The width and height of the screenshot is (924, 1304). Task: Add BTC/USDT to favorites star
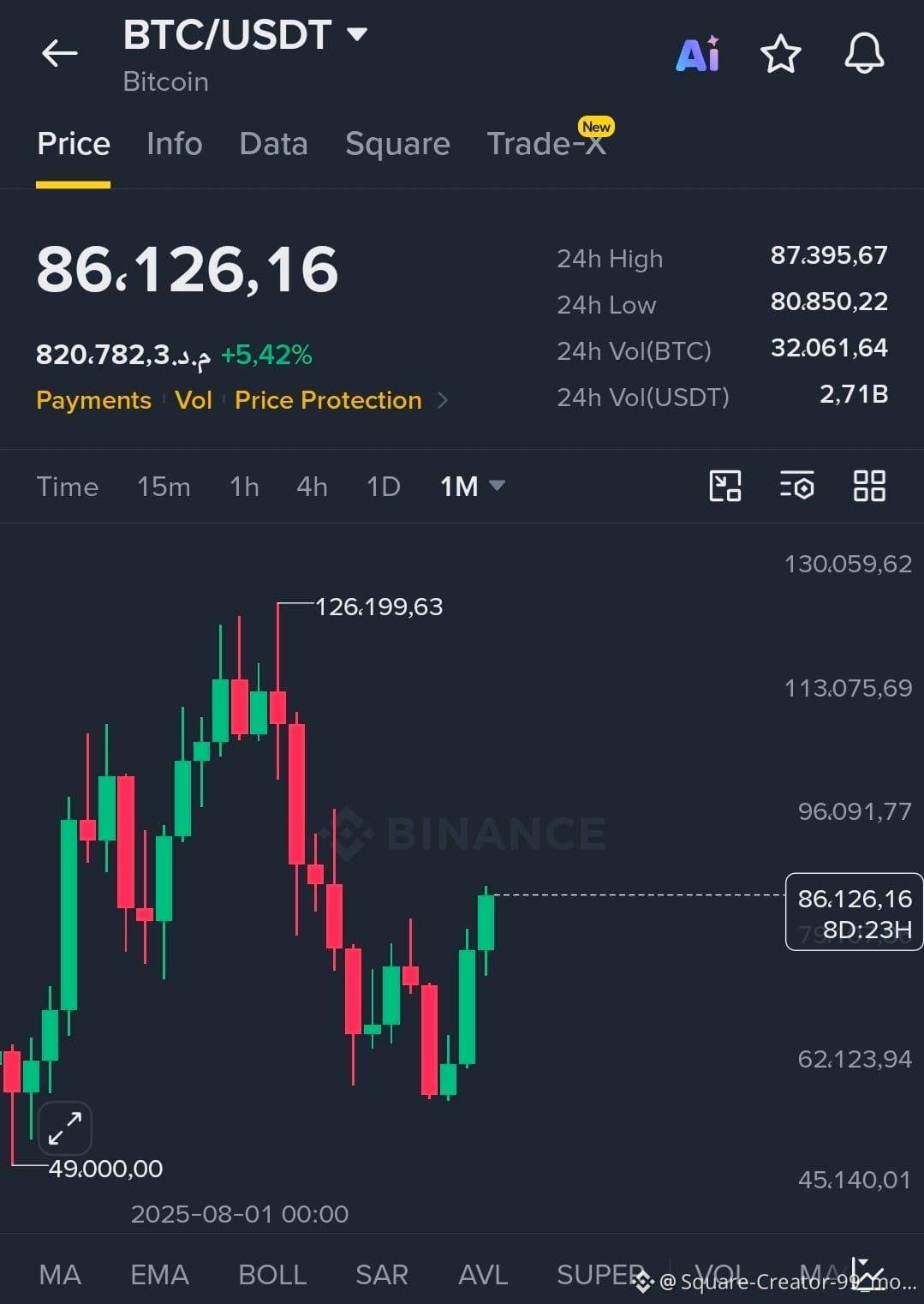coord(781,54)
